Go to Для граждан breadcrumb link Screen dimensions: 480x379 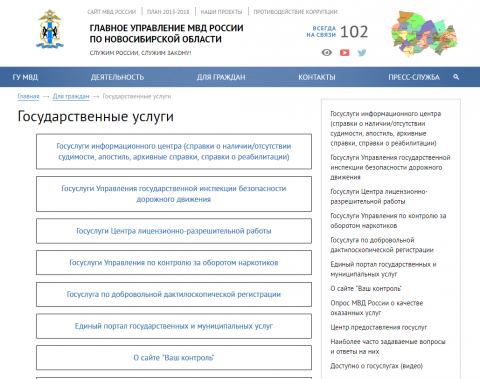click(x=71, y=96)
